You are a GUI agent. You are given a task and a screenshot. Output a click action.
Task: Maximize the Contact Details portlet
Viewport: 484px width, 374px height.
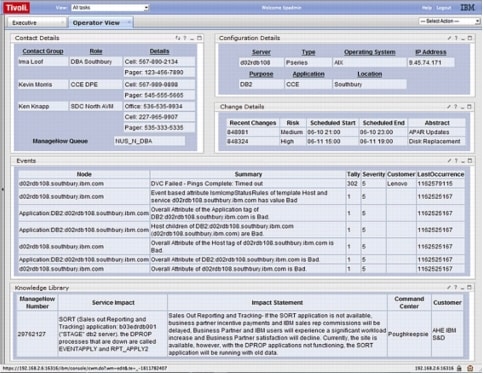199,38
